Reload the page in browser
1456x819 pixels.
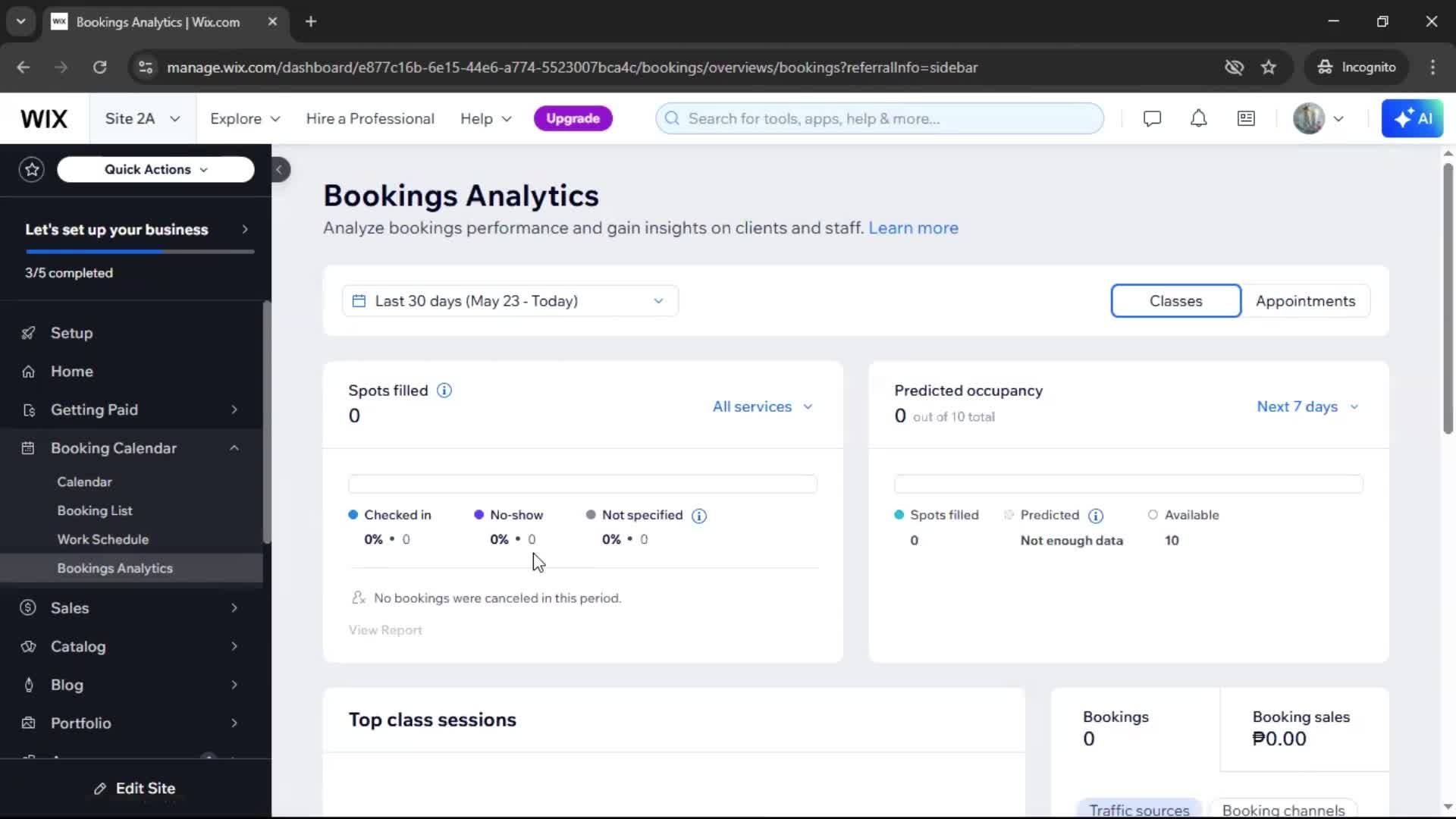click(x=99, y=67)
